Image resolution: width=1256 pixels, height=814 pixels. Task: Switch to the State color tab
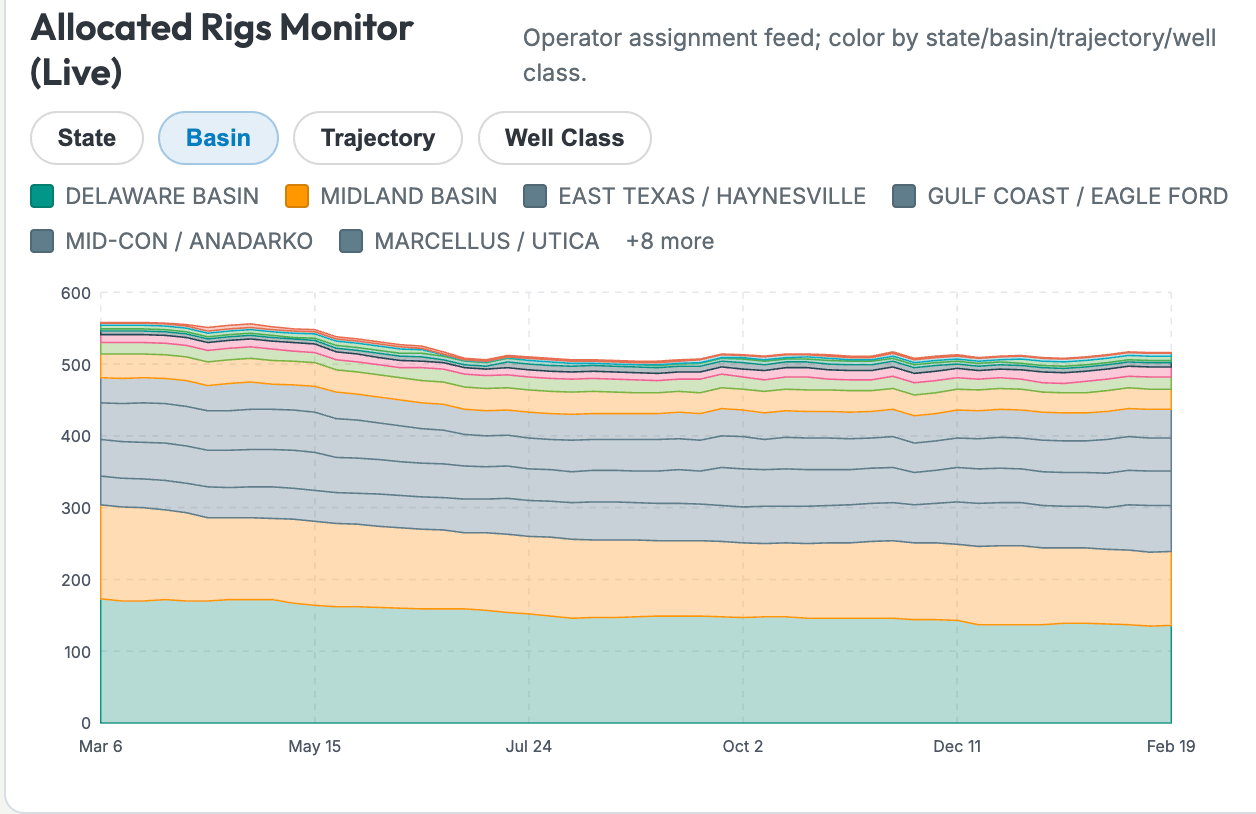coord(87,138)
